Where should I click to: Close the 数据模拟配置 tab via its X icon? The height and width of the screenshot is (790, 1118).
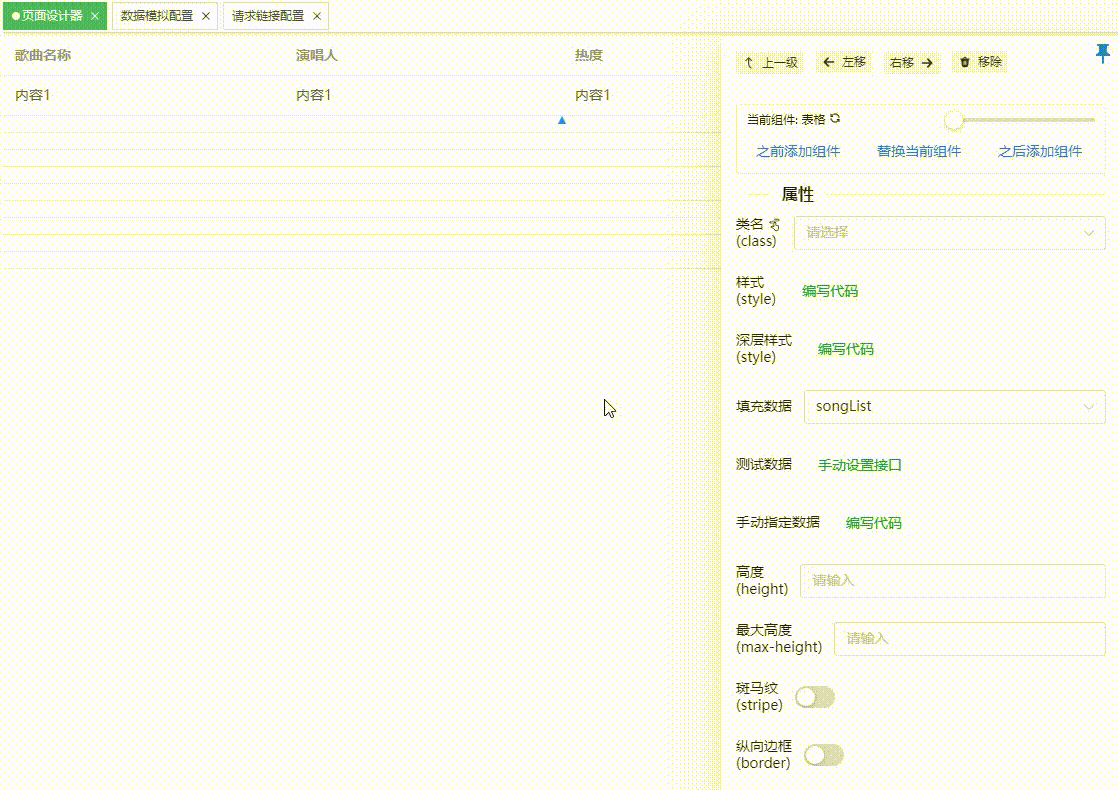pos(205,16)
